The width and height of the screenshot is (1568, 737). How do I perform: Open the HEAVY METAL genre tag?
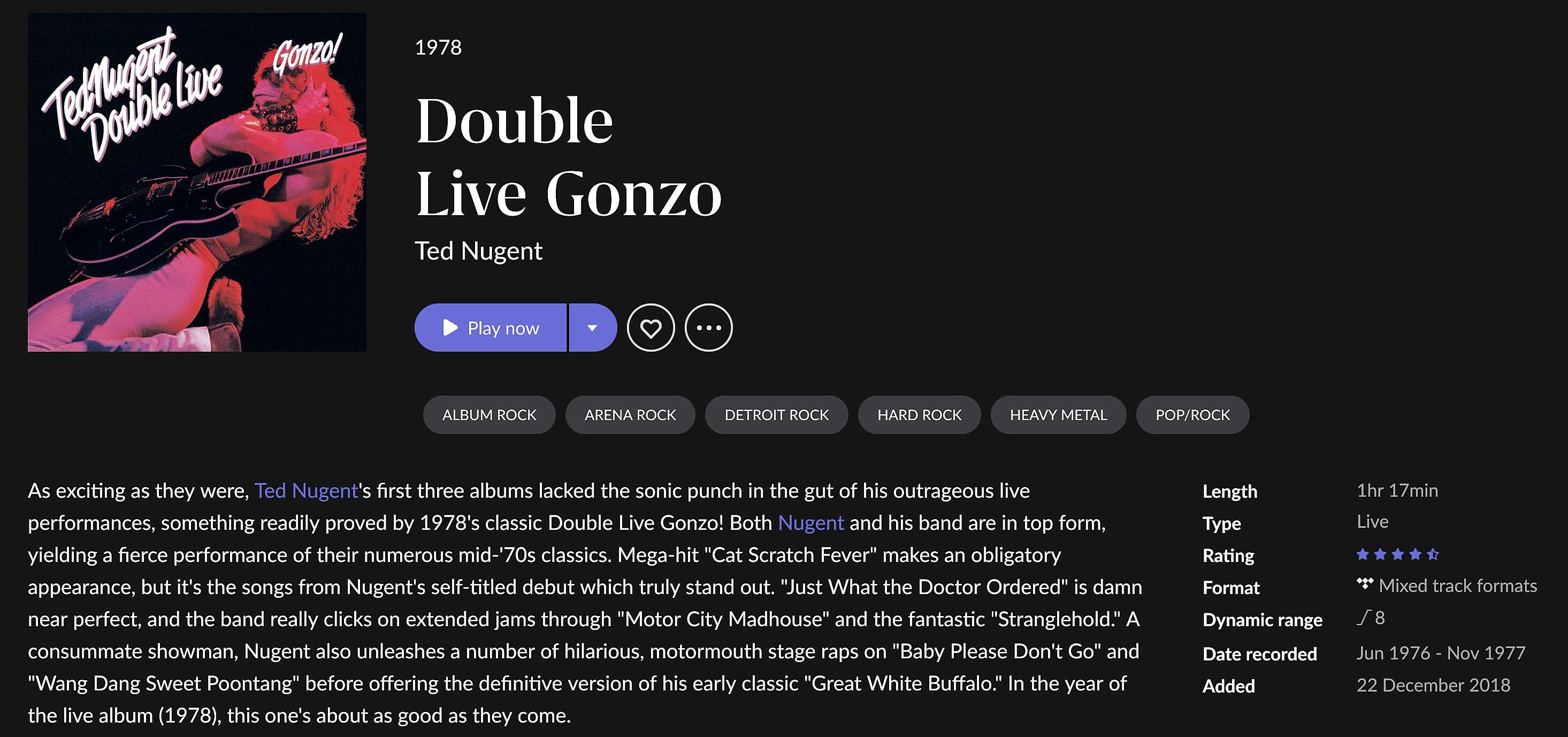click(1059, 415)
